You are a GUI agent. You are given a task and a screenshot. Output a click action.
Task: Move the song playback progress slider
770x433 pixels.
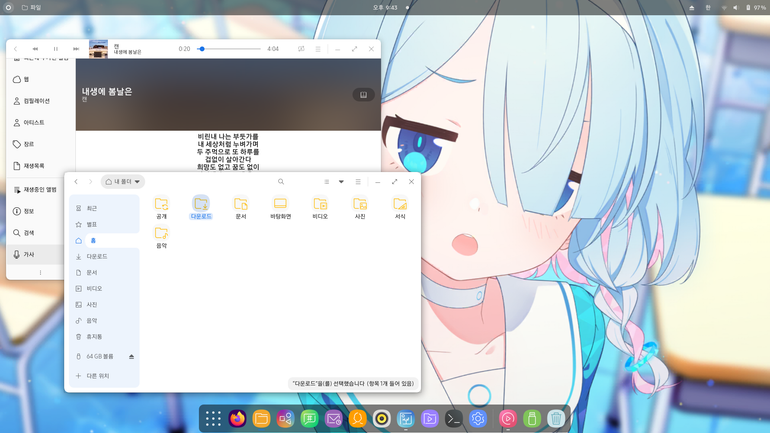[229, 49]
